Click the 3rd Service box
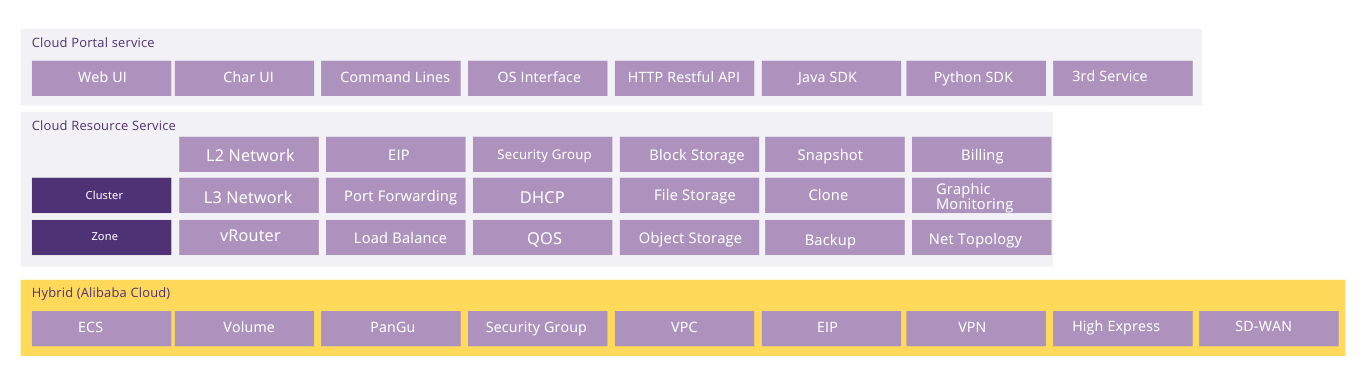1365x387 pixels. pyautogui.click(x=1123, y=78)
